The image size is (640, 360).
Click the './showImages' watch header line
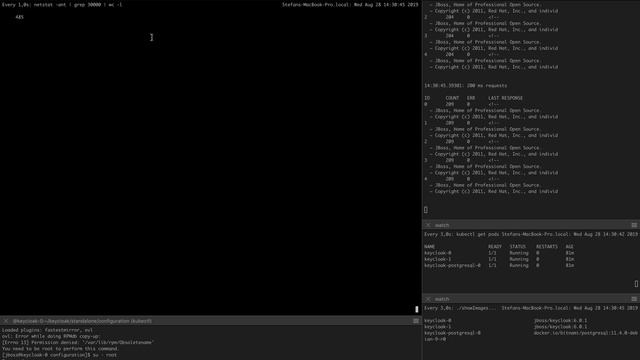point(531,308)
